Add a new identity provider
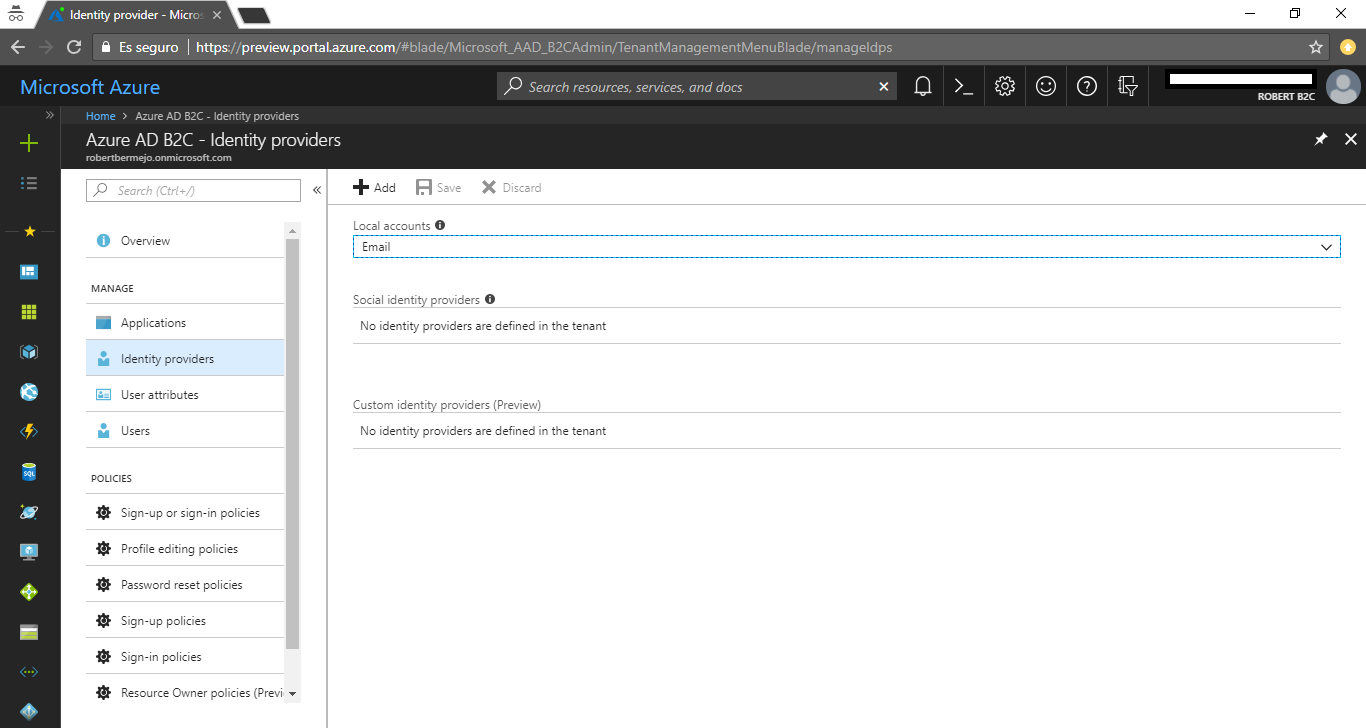Screen dimensions: 1366x728 (374, 187)
